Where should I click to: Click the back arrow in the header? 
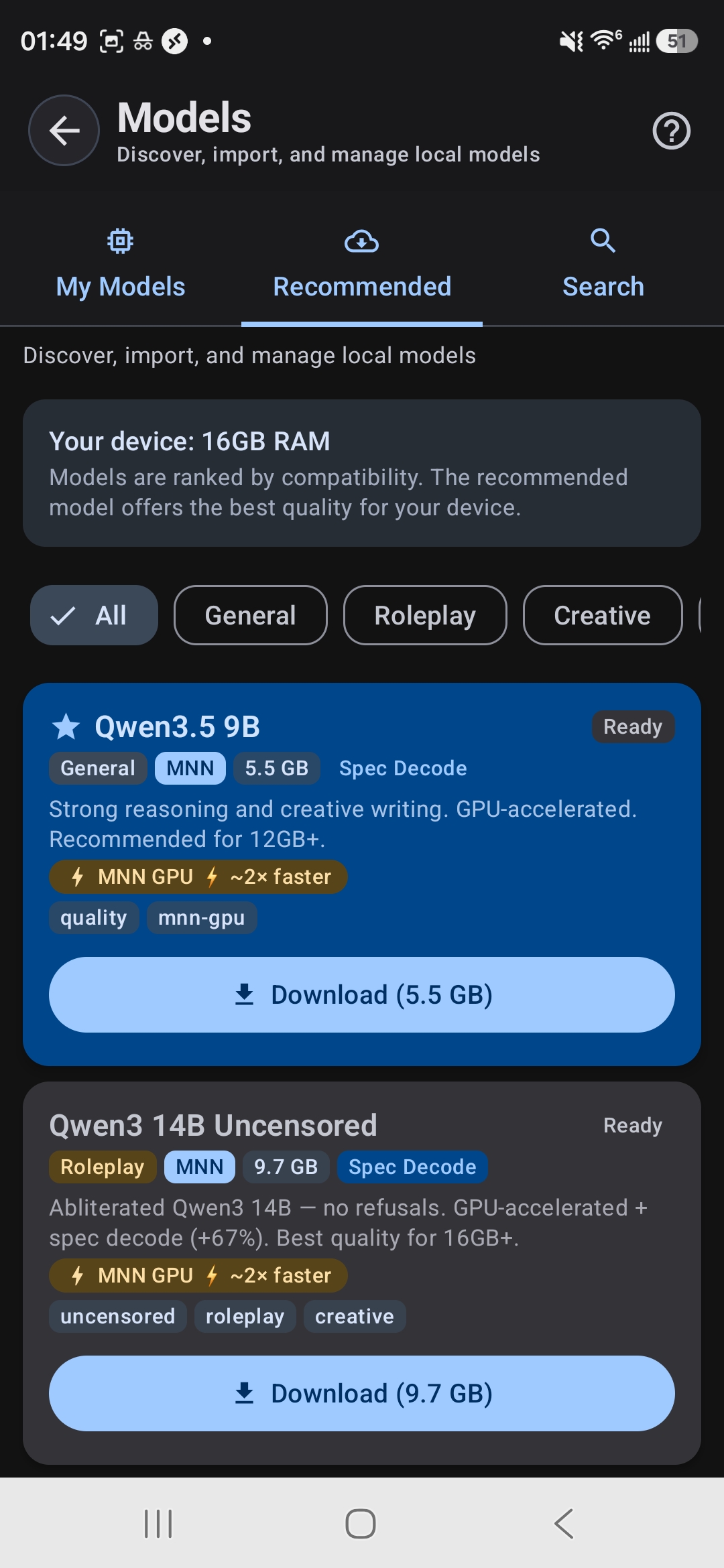64,131
